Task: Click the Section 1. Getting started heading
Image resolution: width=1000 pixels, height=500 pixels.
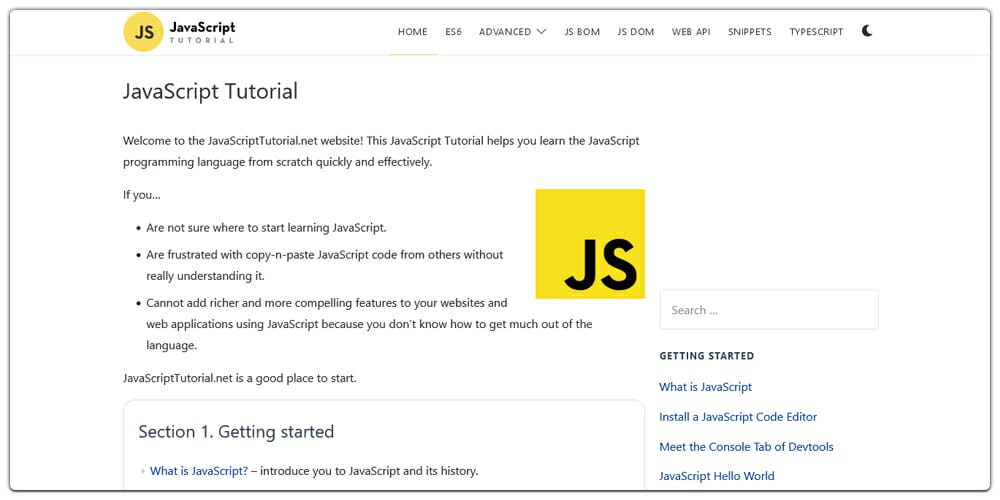Action: coord(236,432)
